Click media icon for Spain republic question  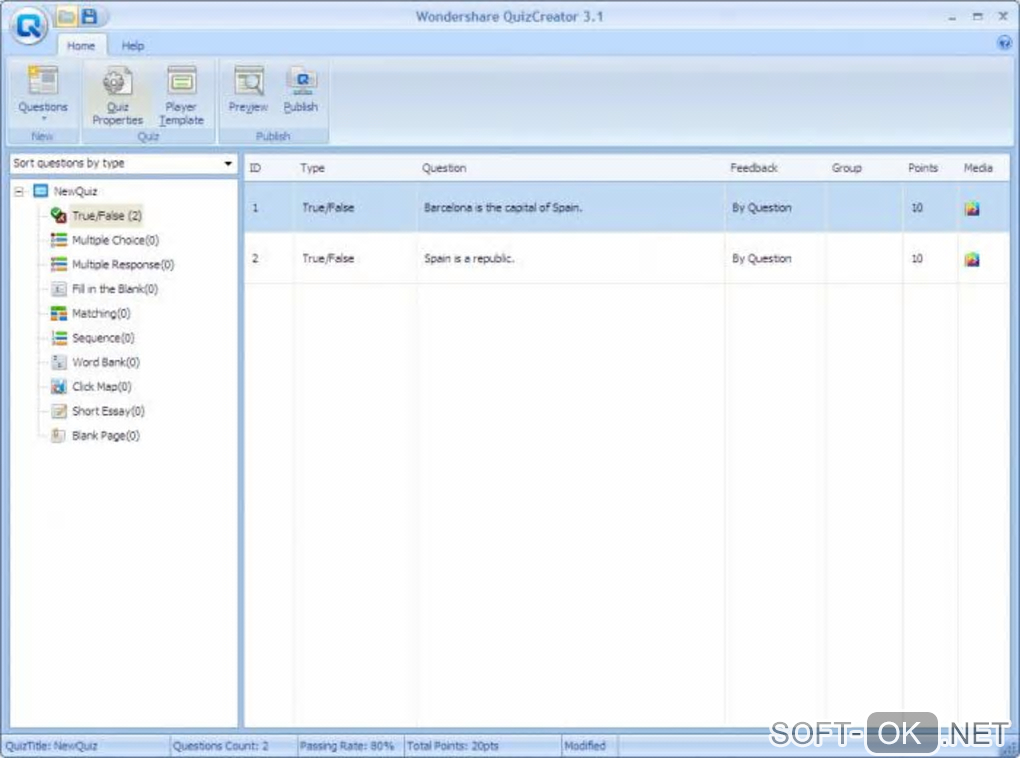[x=972, y=259]
